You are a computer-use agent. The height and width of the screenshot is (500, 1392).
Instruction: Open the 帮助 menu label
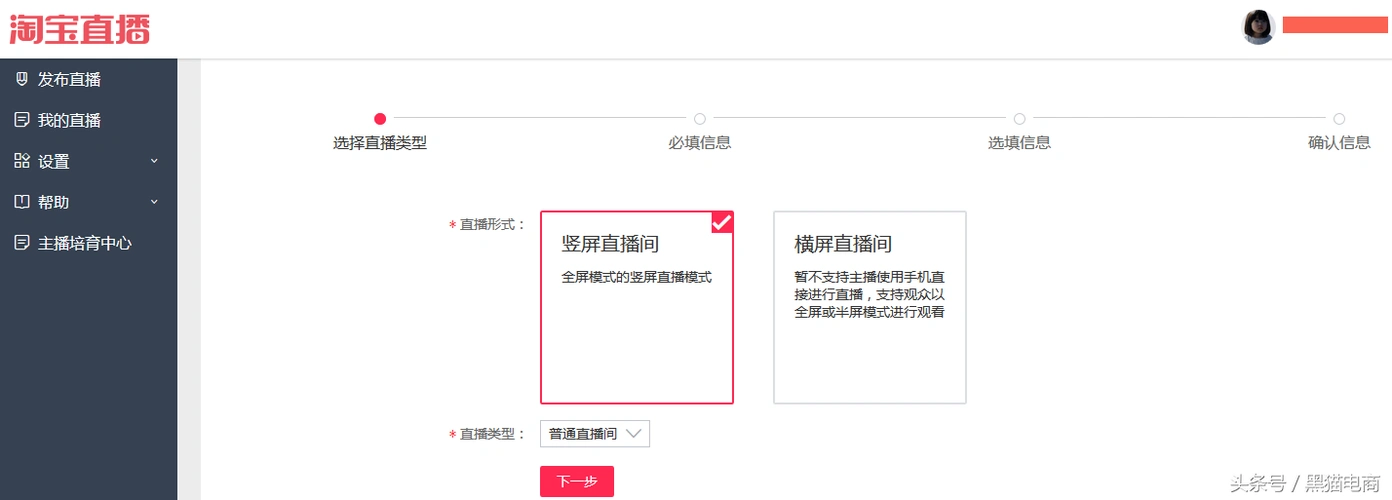tap(54, 202)
